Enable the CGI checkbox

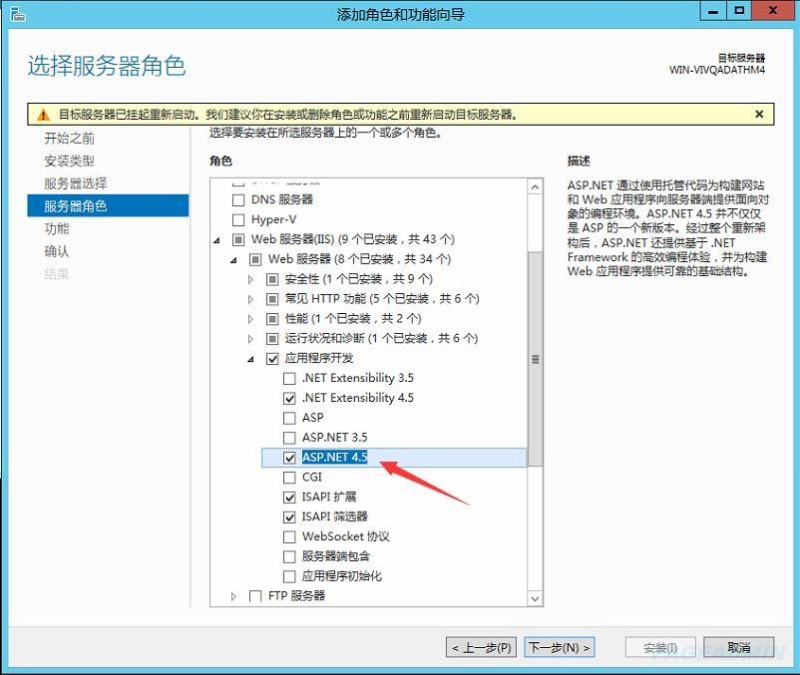coord(289,478)
